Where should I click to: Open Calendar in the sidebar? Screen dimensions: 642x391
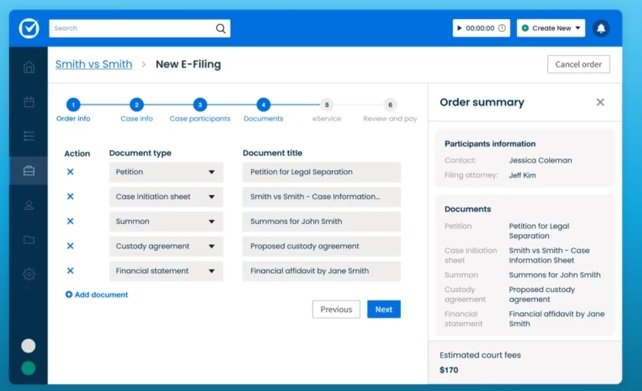pos(29,102)
